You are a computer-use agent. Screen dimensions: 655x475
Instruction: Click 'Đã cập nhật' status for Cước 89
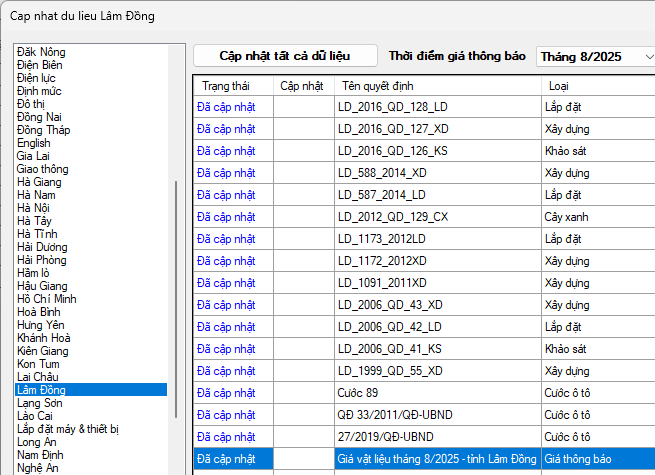coord(226,393)
